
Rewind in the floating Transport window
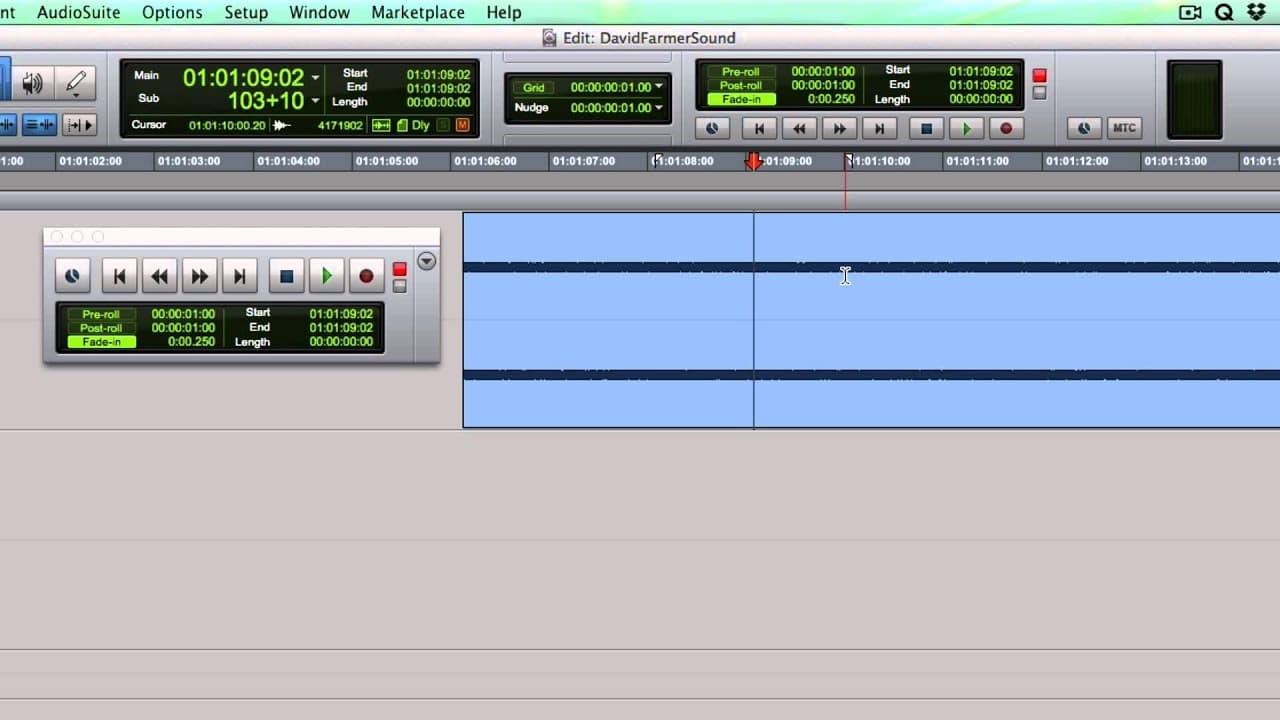[160, 276]
